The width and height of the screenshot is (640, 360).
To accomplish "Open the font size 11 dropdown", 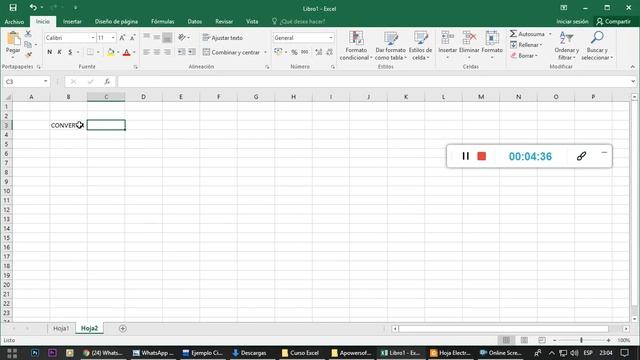I will (113, 38).
